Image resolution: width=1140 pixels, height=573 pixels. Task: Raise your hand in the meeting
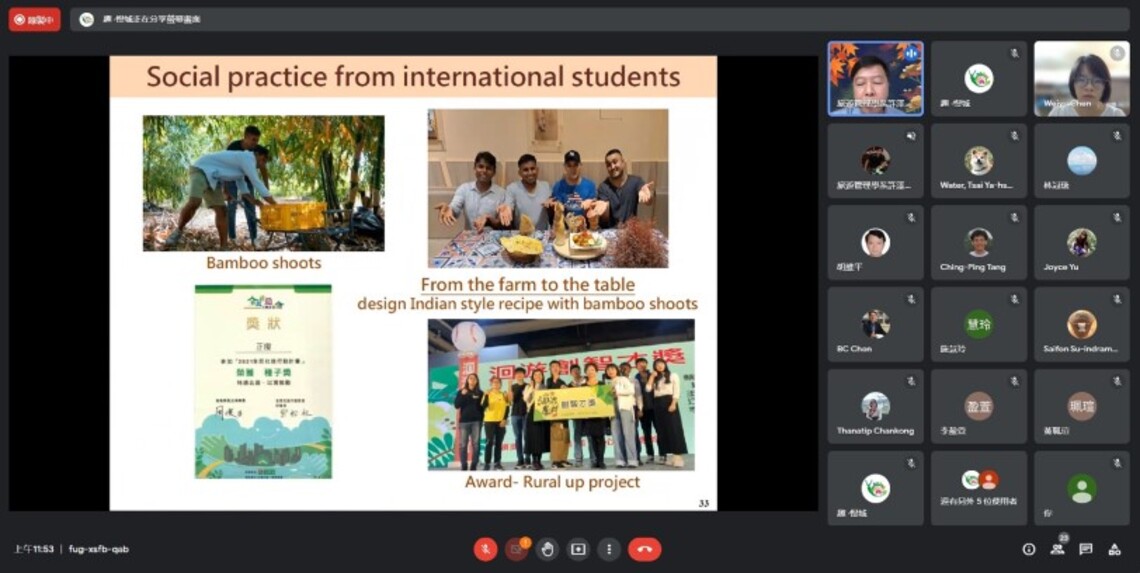click(547, 549)
